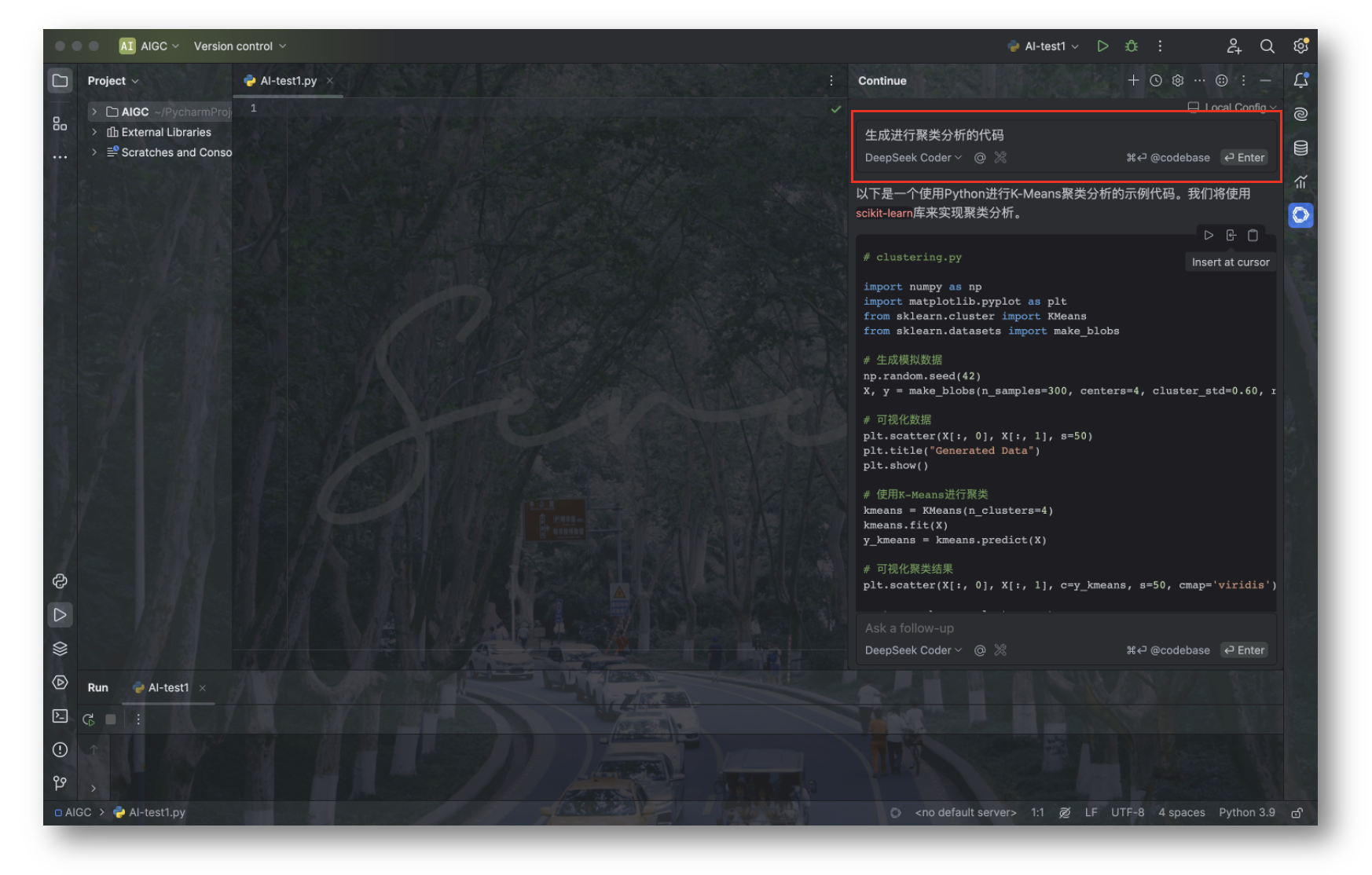This screenshot has height=875, width=1372.
Task: Open Continue panel settings gear icon
Action: 1177,80
